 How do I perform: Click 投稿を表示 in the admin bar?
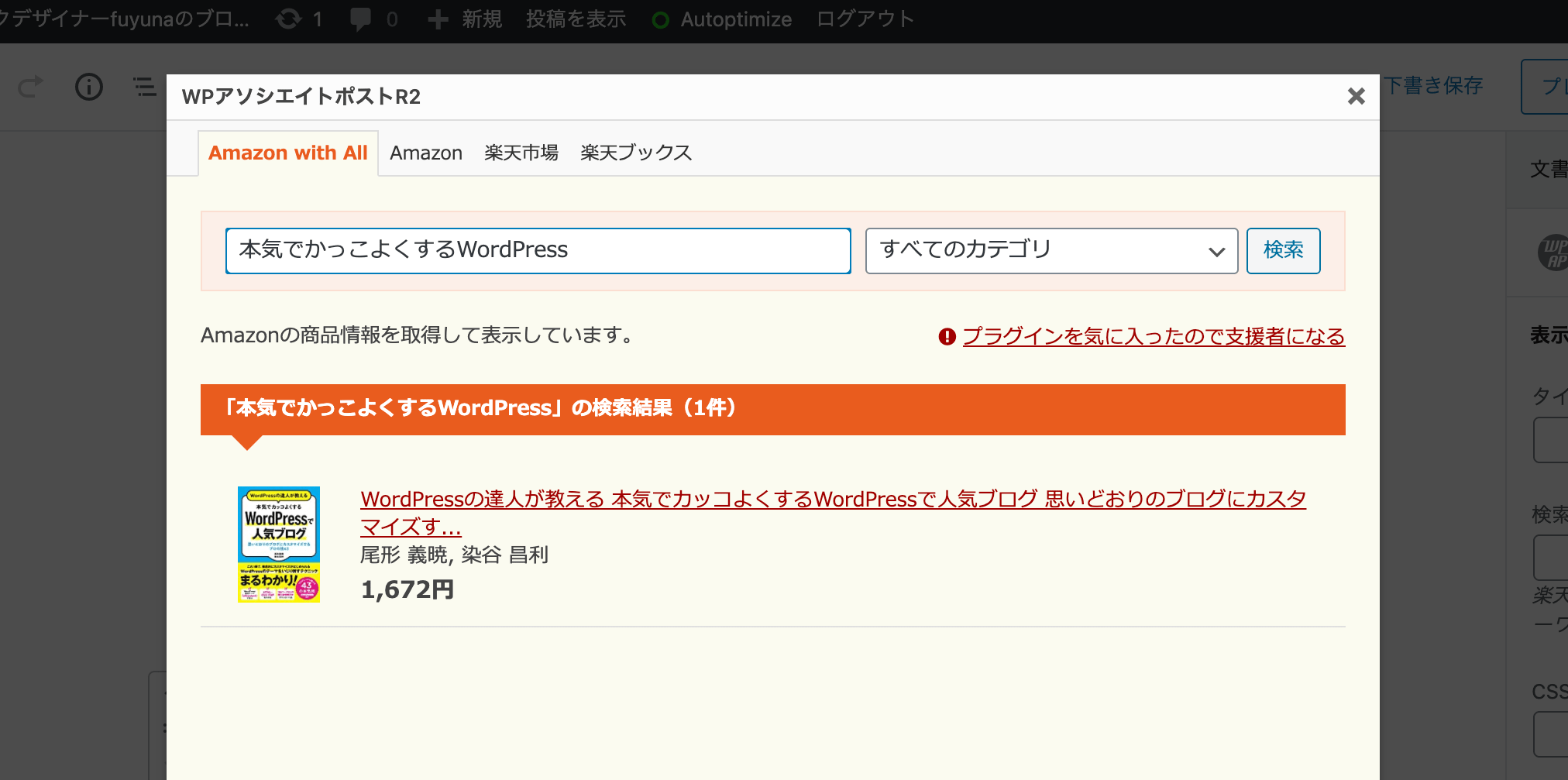tap(576, 19)
